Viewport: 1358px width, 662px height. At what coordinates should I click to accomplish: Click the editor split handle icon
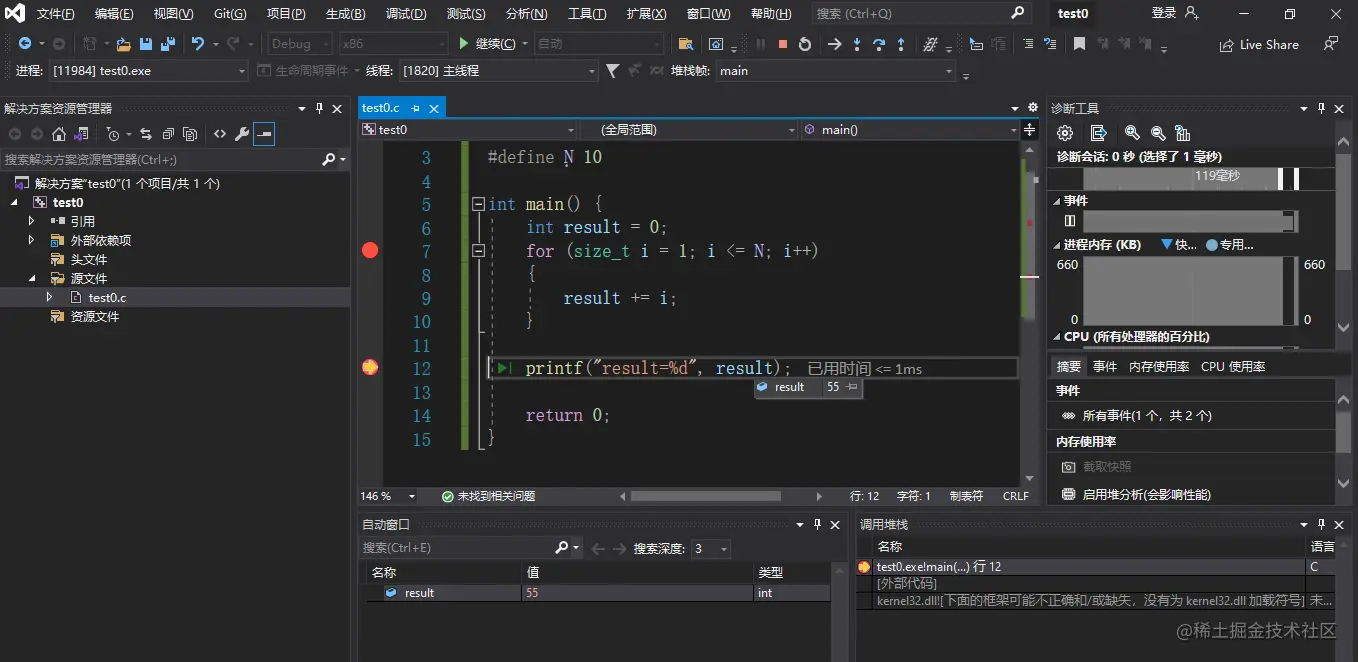point(1030,130)
